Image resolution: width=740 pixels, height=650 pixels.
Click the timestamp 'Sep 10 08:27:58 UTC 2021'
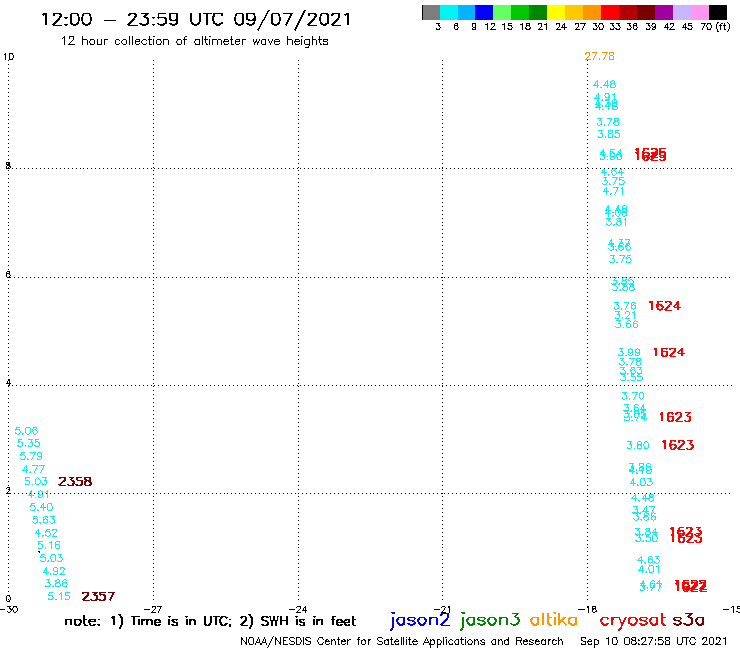654,642
